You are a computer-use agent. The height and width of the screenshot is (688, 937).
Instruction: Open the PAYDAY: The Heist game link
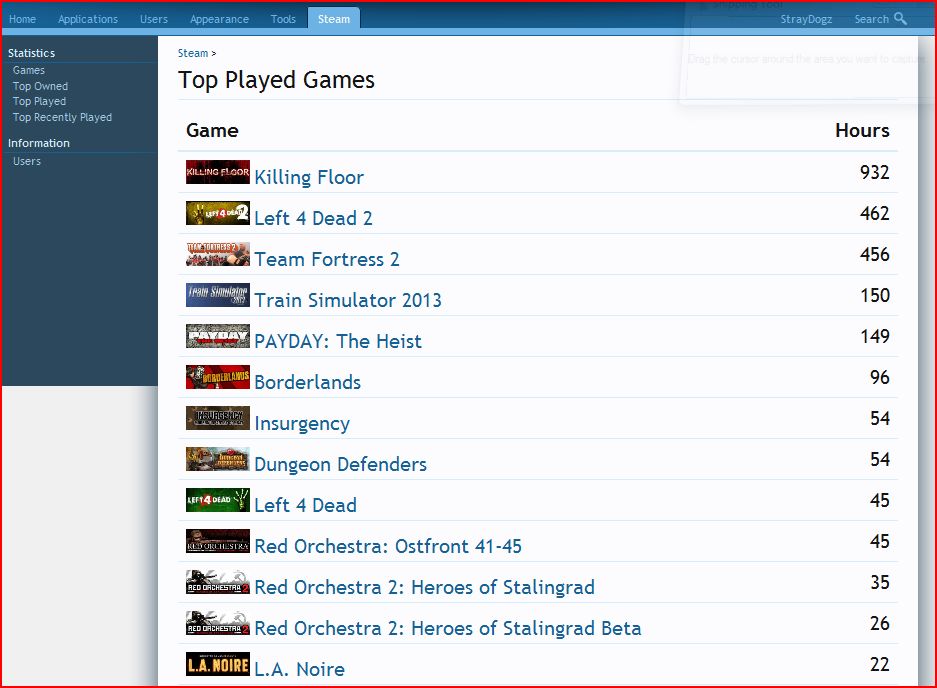click(338, 341)
